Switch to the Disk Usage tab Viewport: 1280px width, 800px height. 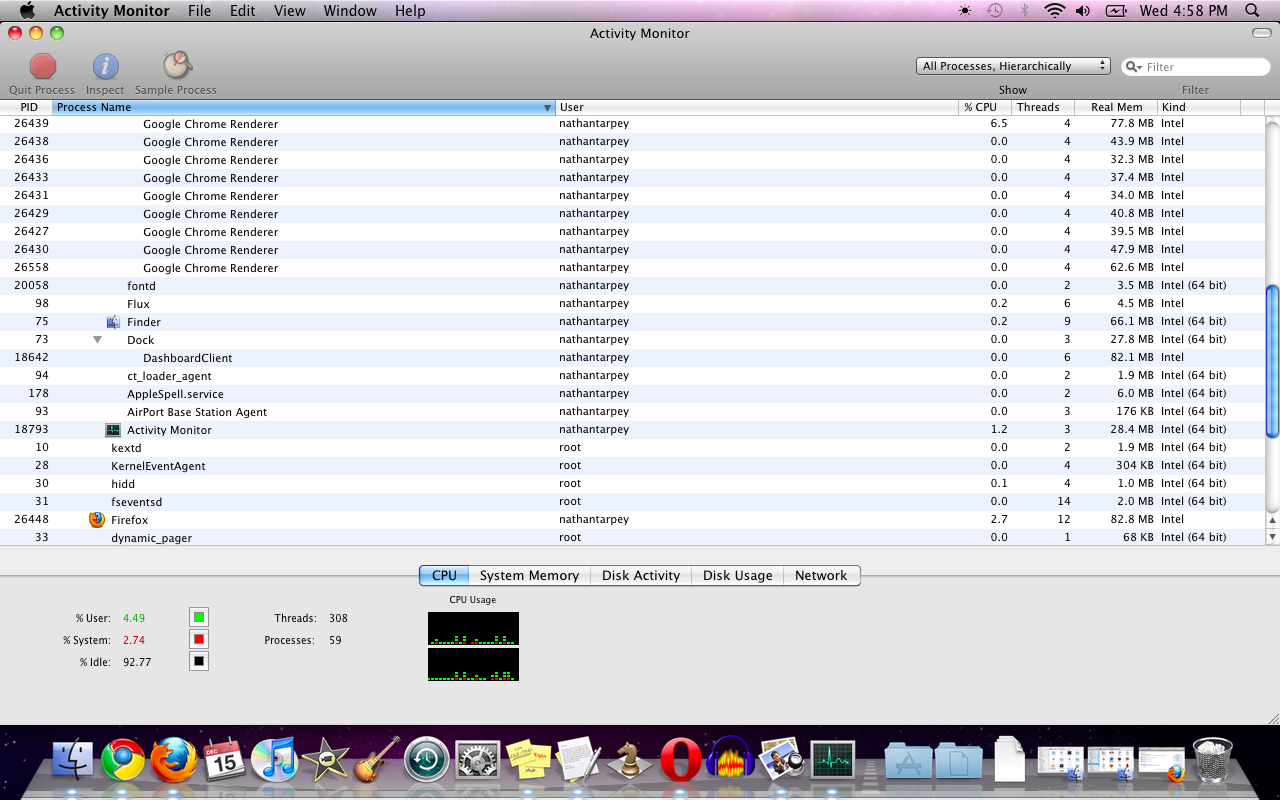[737, 576]
